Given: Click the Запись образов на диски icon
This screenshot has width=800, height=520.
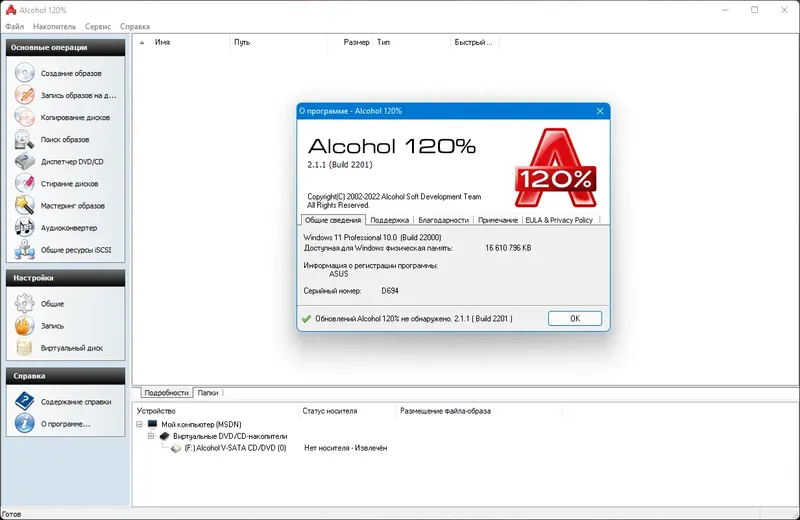Looking at the screenshot, I should click(24, 95).
